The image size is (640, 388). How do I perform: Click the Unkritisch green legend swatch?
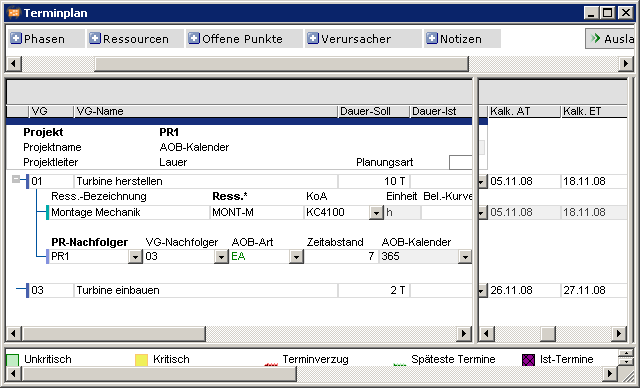tap(13, 360)
